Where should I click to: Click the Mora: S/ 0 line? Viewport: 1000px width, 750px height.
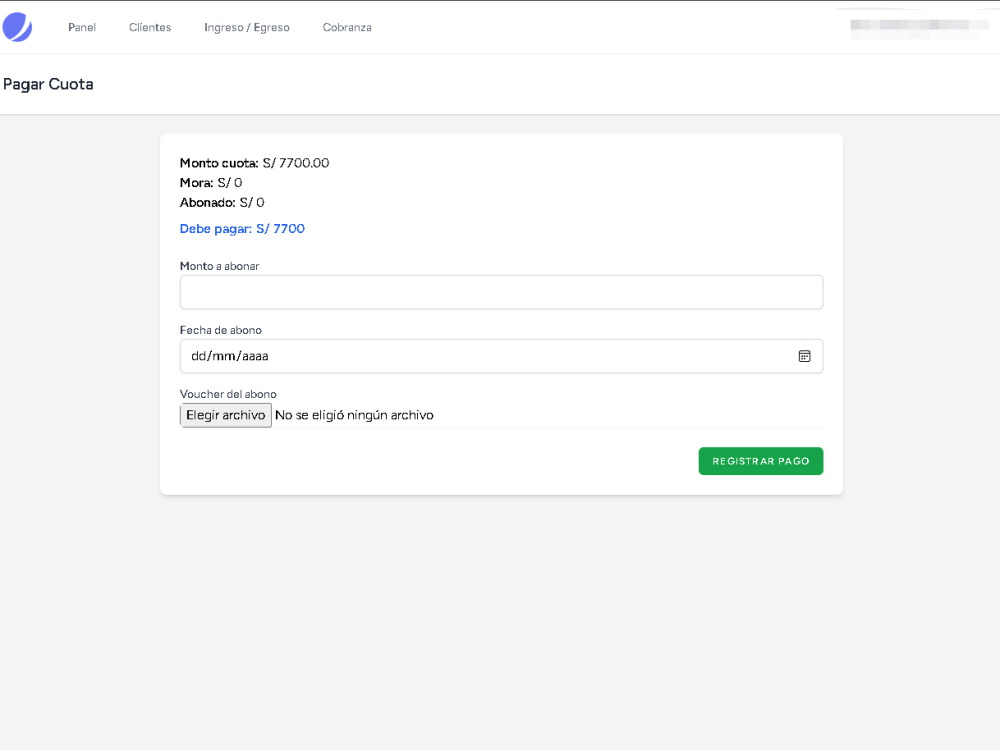click(x=211, y=182)
